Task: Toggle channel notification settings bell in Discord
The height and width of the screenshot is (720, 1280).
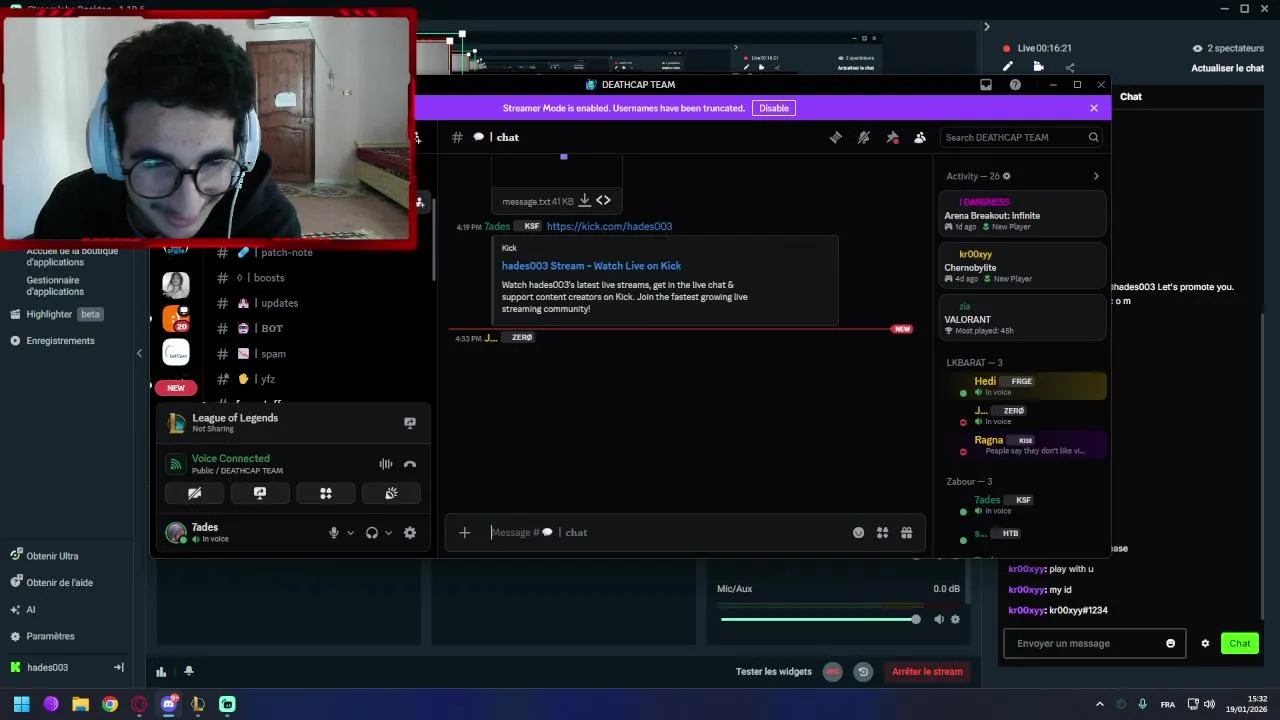Action: [864, 137]
